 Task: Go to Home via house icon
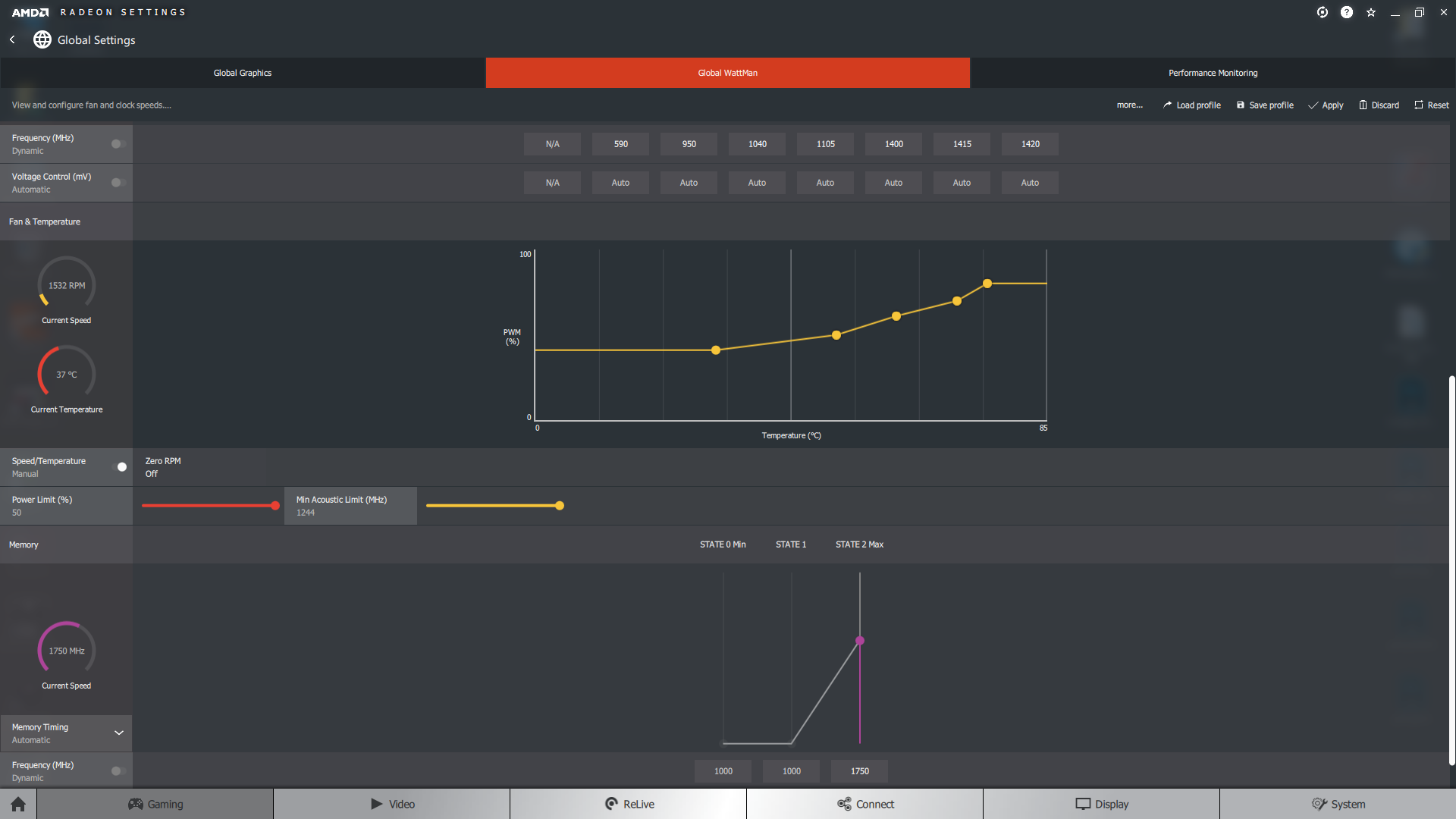point(18,804)
